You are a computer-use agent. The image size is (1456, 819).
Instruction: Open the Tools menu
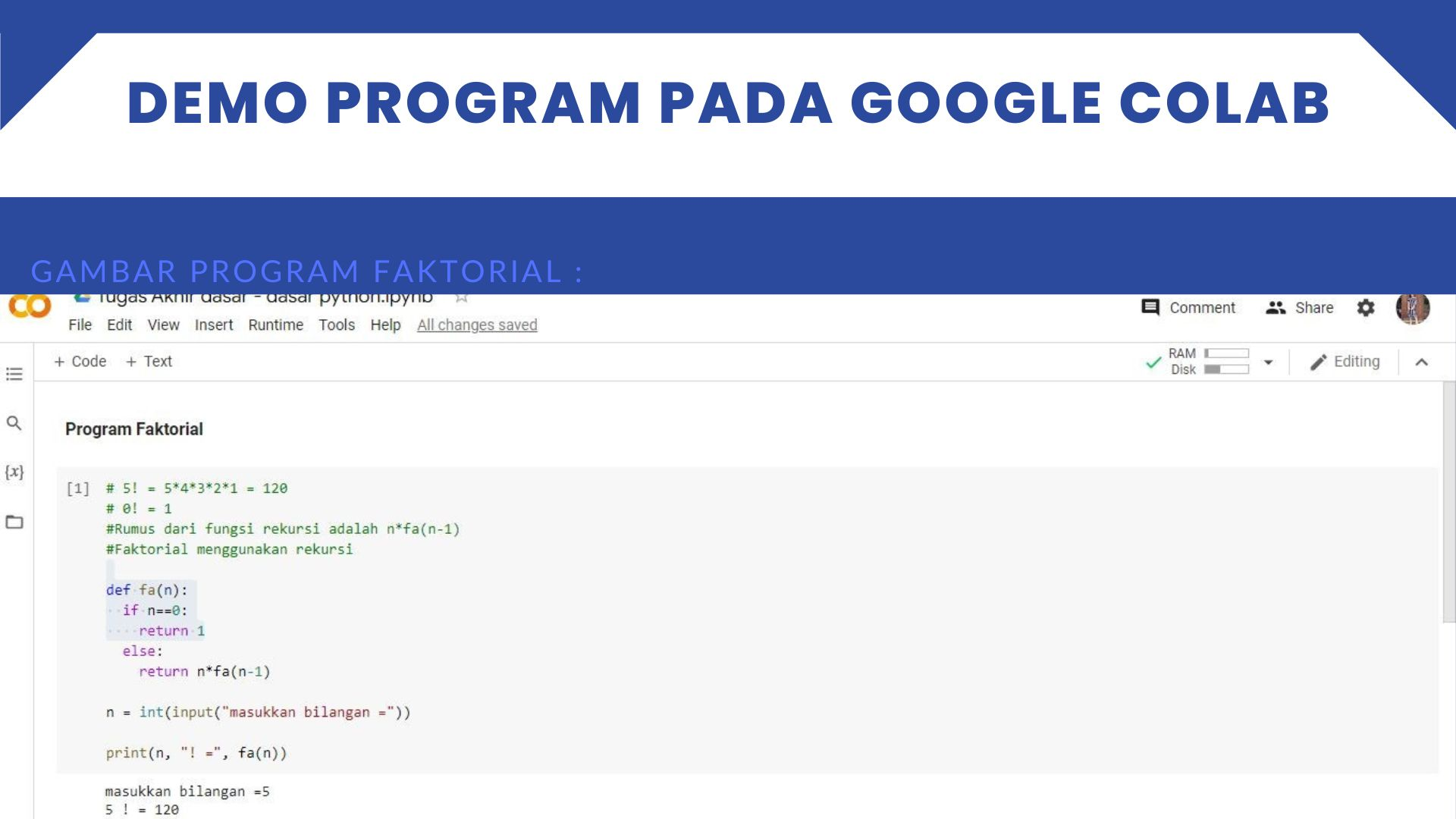(337, 325)
